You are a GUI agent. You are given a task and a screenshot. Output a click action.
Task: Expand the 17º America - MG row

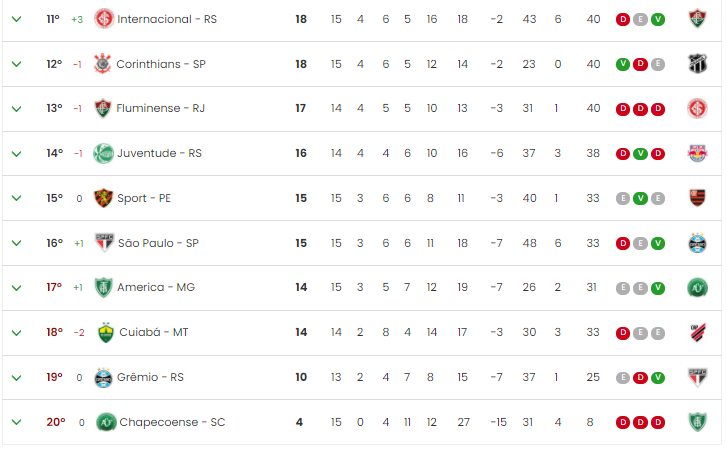pos(17,288)
